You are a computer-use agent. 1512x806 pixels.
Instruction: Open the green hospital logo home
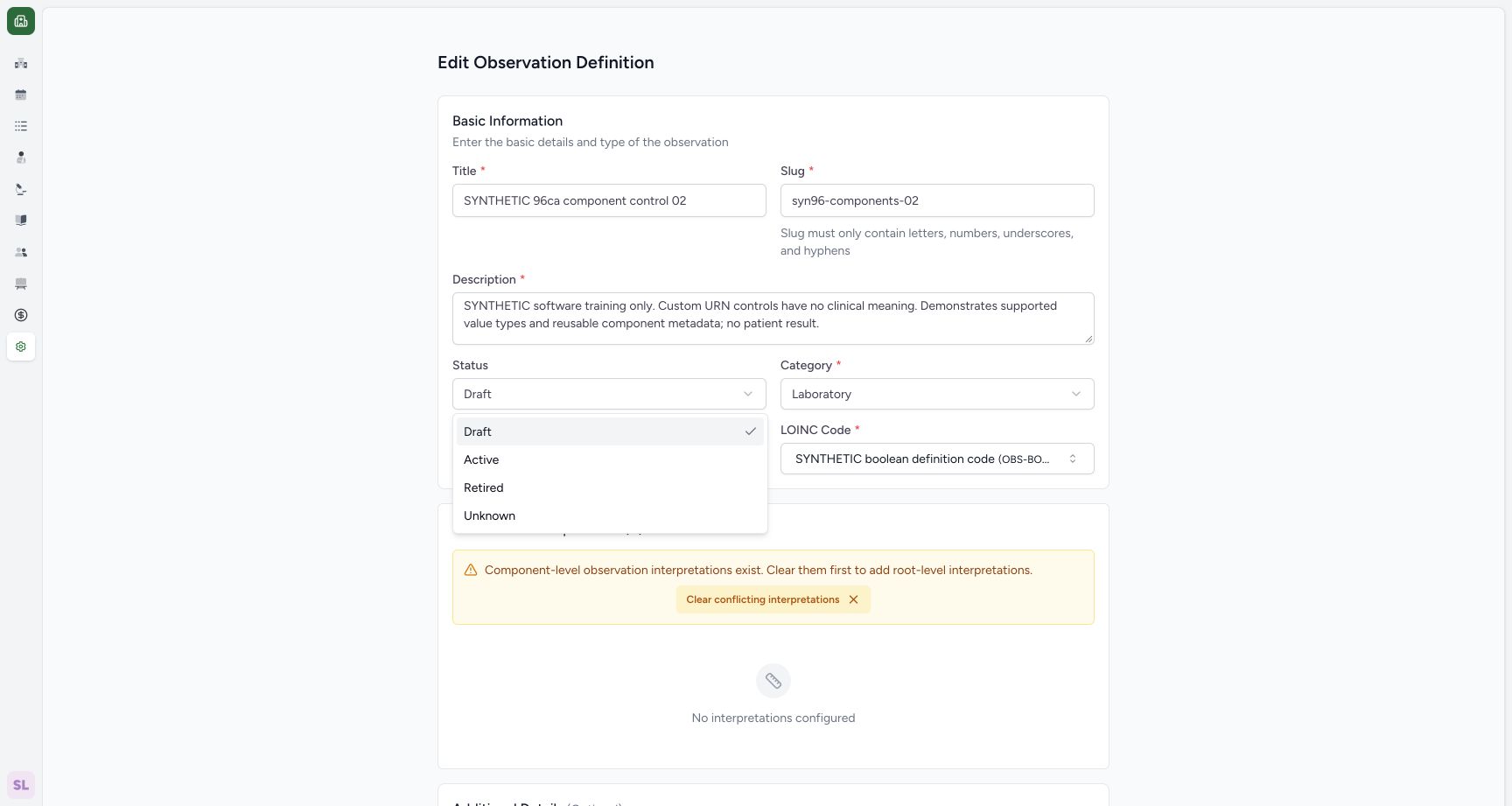[x=21, y=21]
